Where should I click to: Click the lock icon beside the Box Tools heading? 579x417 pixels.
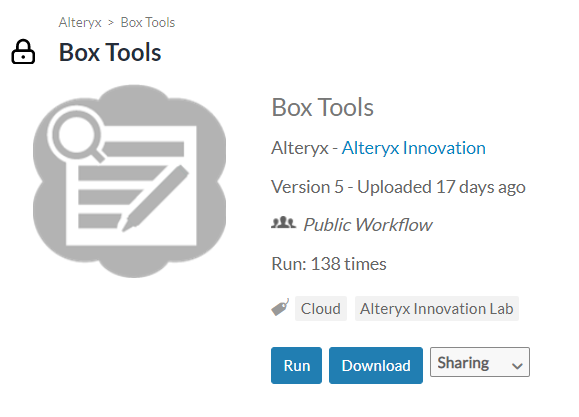23,52
